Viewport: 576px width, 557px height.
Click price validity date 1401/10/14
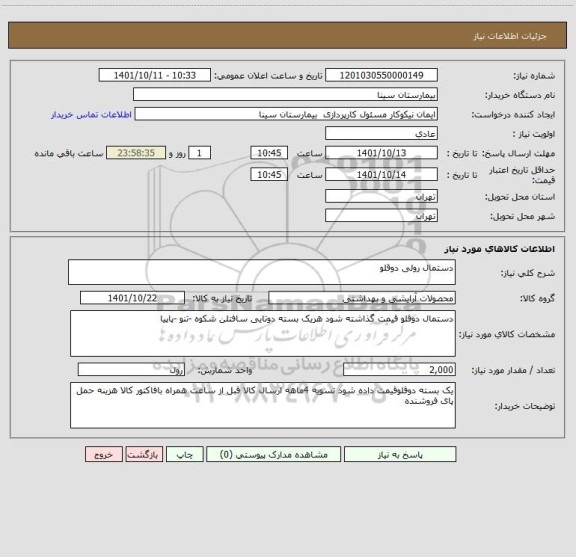[381, 175]
